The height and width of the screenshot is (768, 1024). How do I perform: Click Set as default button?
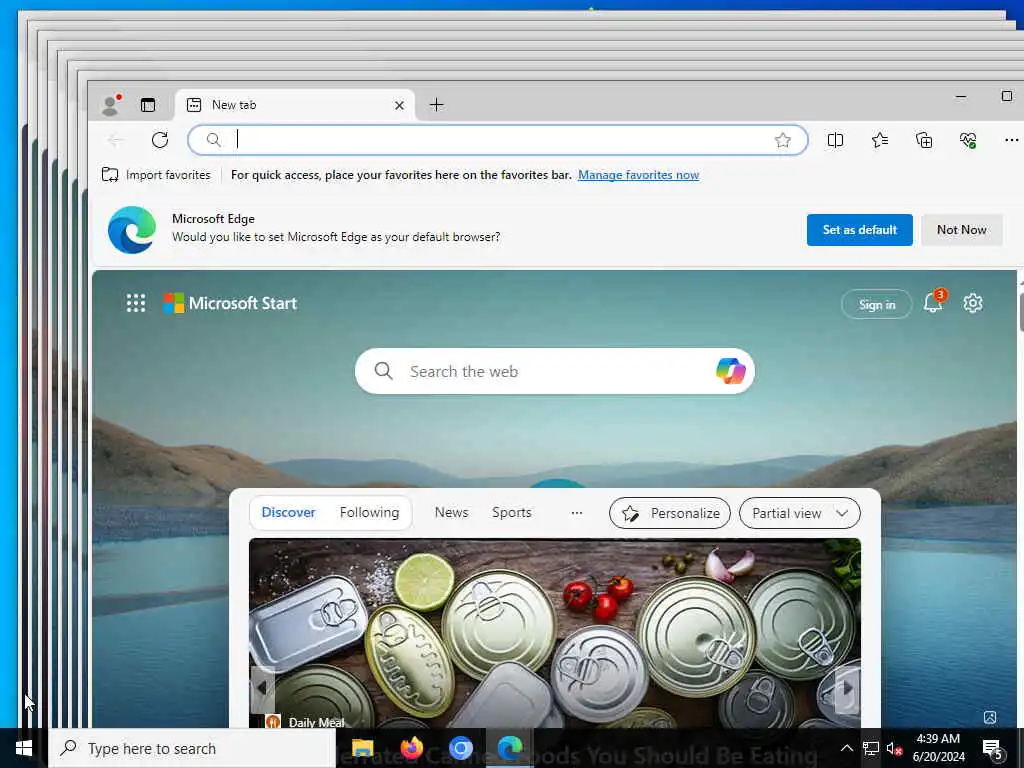(859, 230)
